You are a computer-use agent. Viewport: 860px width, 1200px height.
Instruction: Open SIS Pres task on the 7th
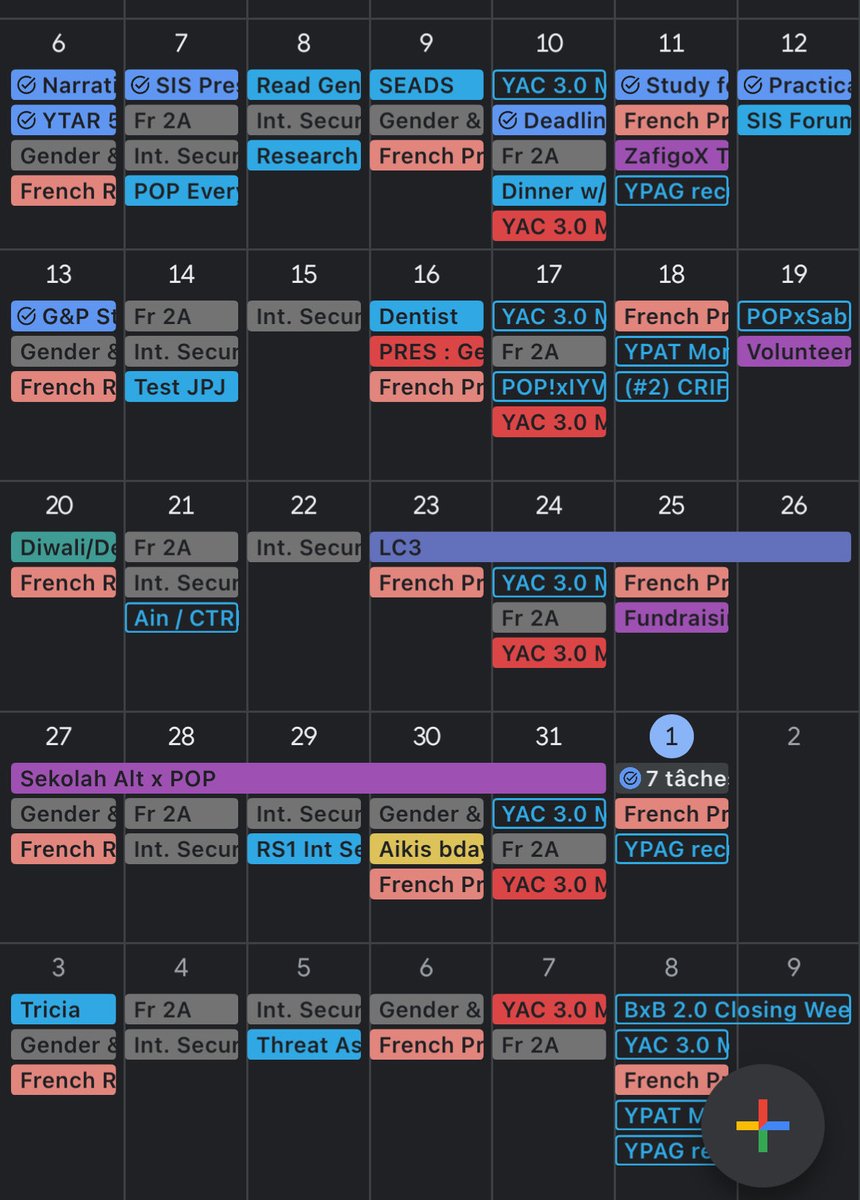point(181,85)
